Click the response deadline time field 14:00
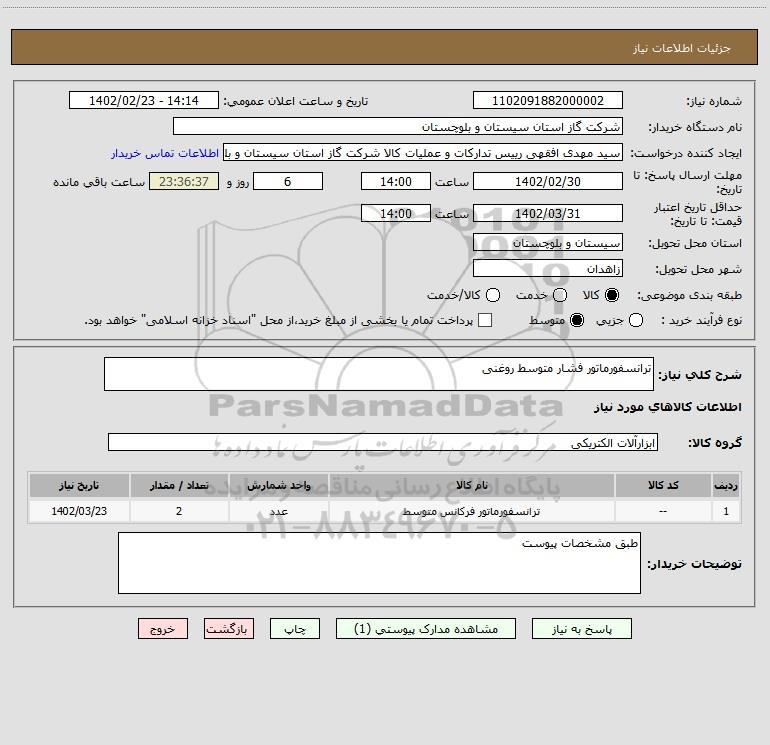 [396, 181]
